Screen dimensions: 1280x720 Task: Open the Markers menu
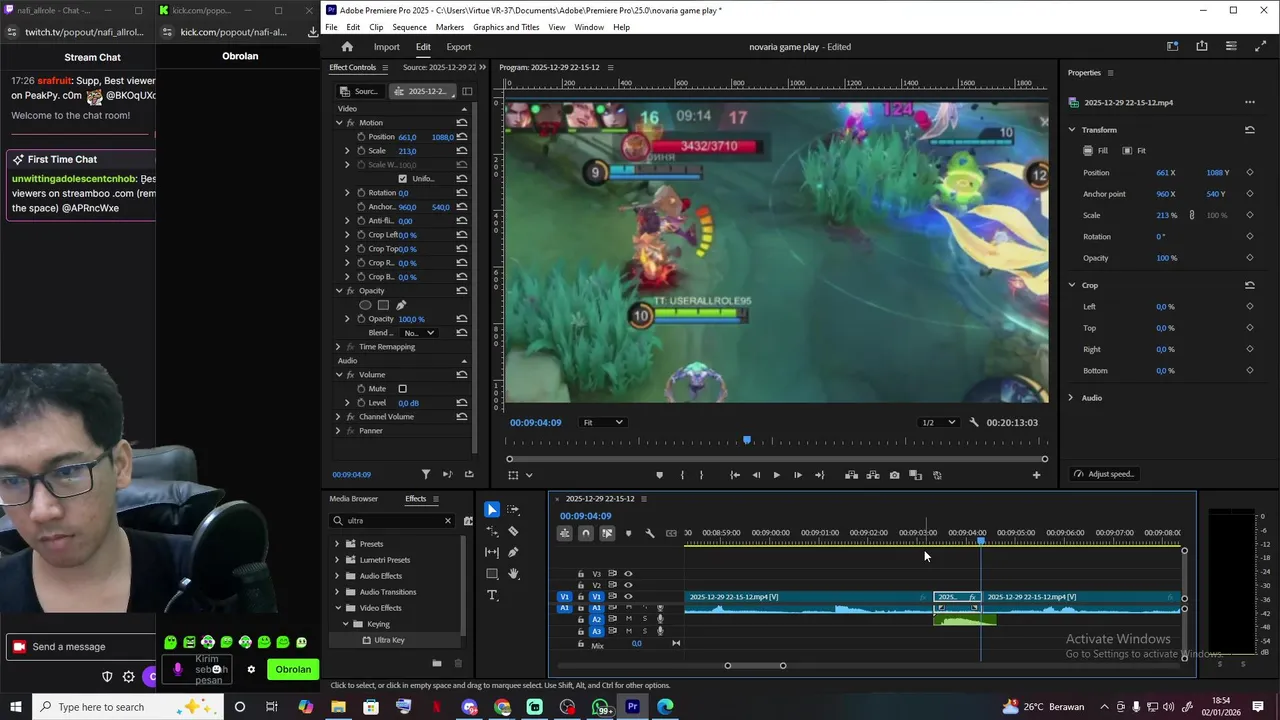click(x=450, y=27)
